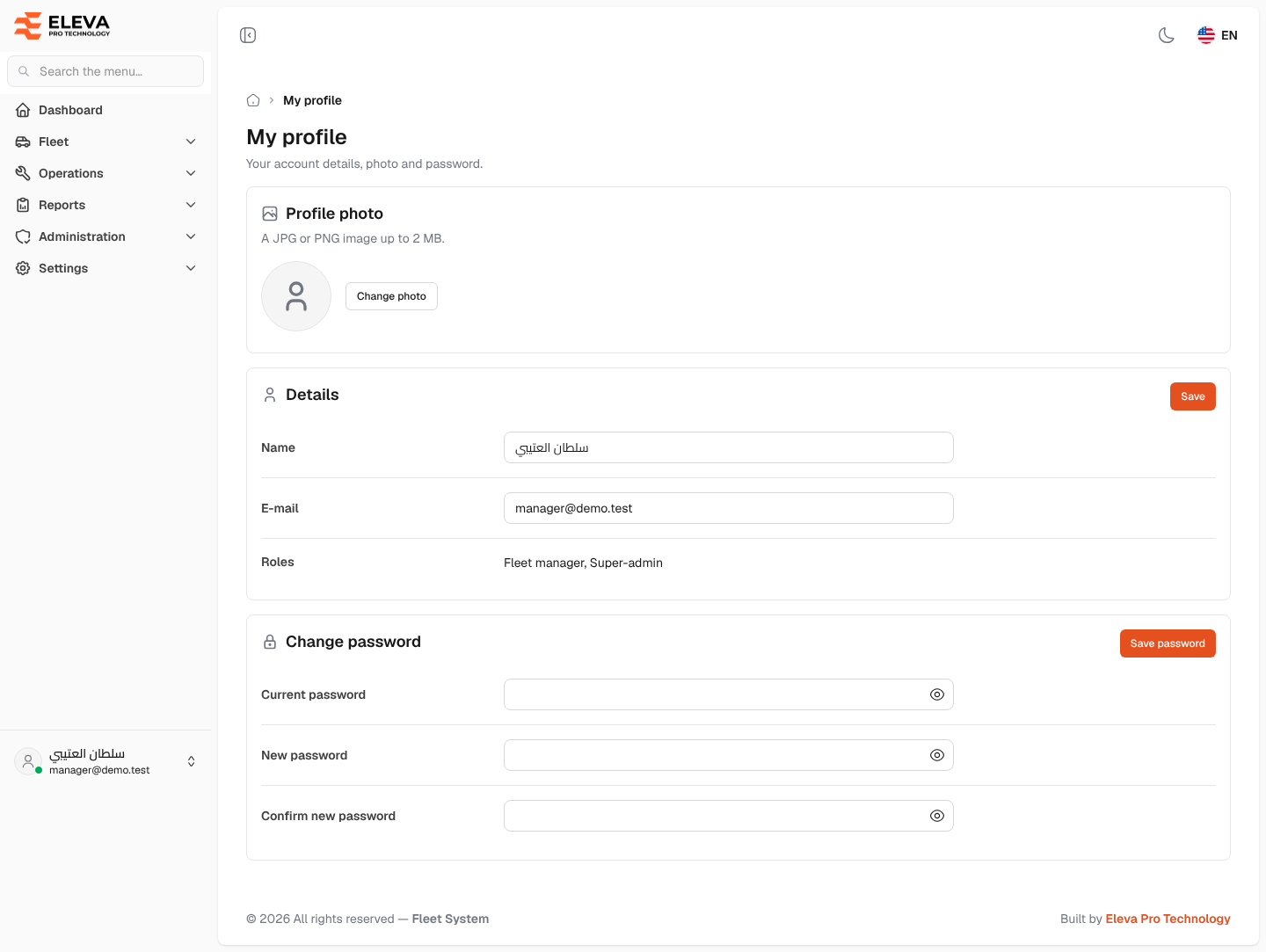Focus the Search the menu field
The width and height of the screenshot is (1266, 952).
click(x=105, y=71)
